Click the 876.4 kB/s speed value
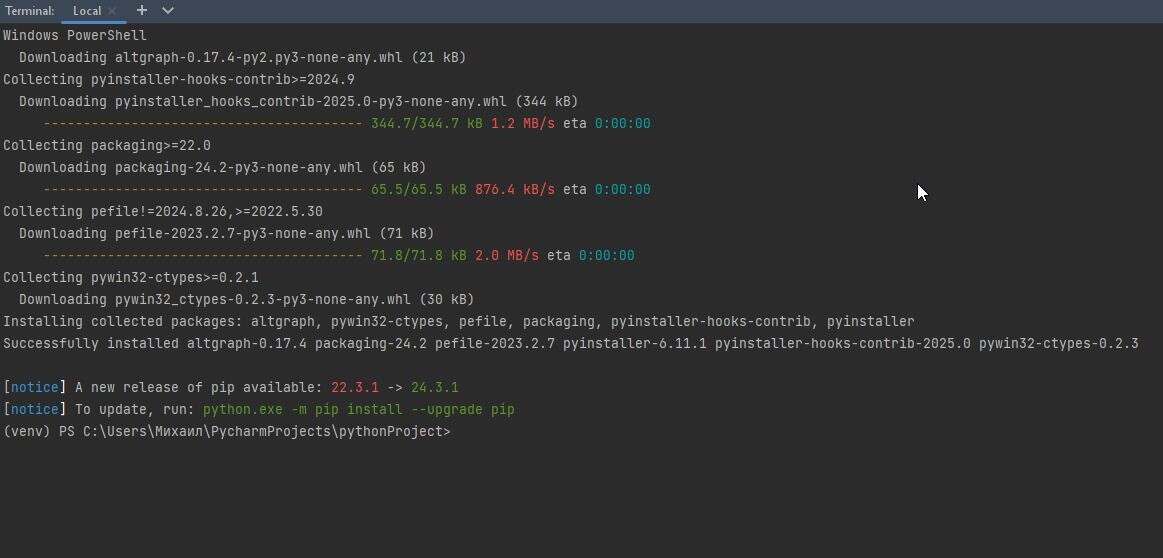The height and width of the screenshot is (558, 1163). coord(515,189)
